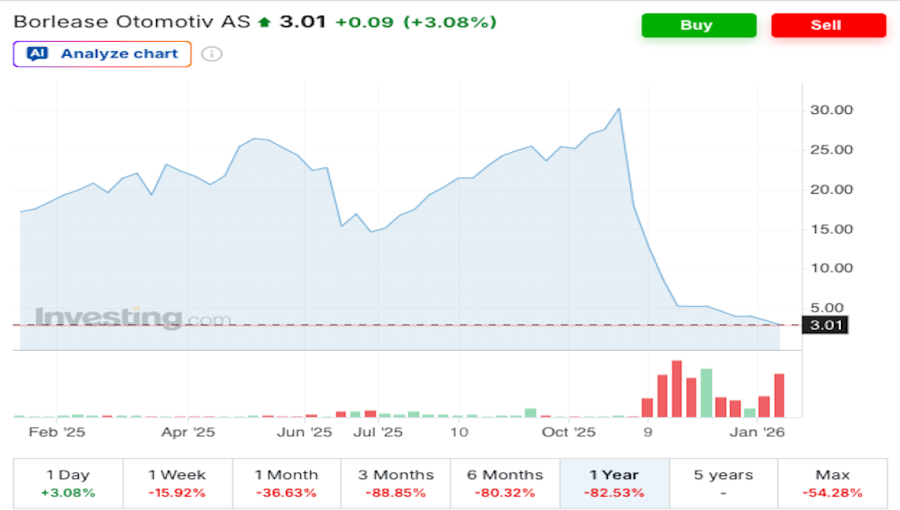Click the chart peak near 30.00

tap(619, 109)
